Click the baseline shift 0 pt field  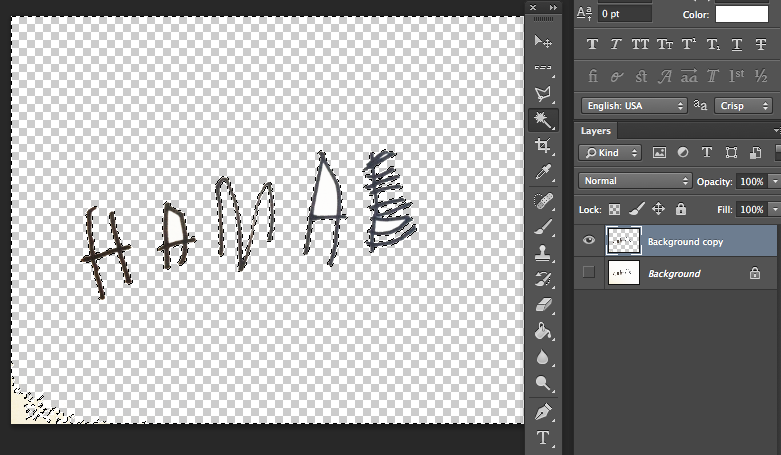click(x=625, y=14)
